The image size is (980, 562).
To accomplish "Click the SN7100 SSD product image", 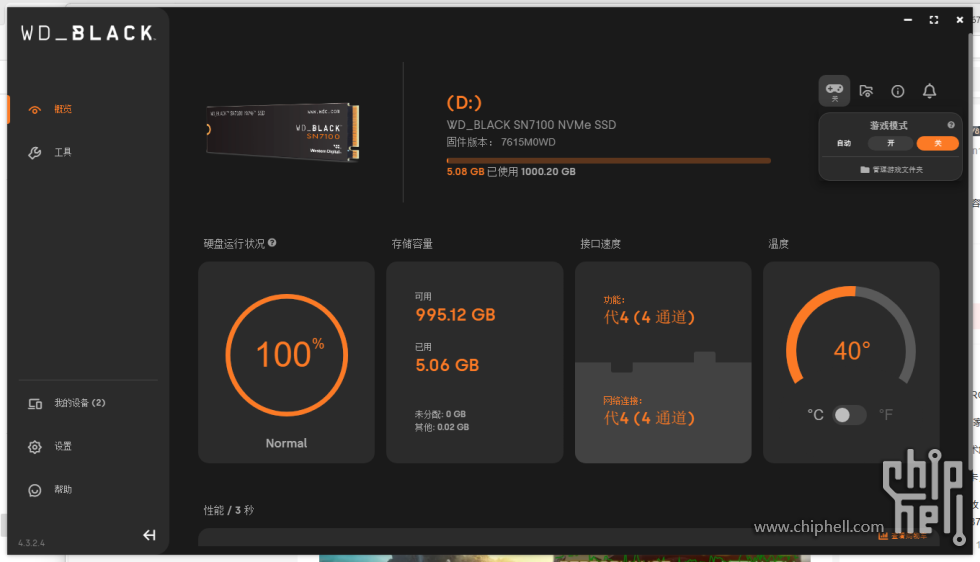I will point(283,132).
